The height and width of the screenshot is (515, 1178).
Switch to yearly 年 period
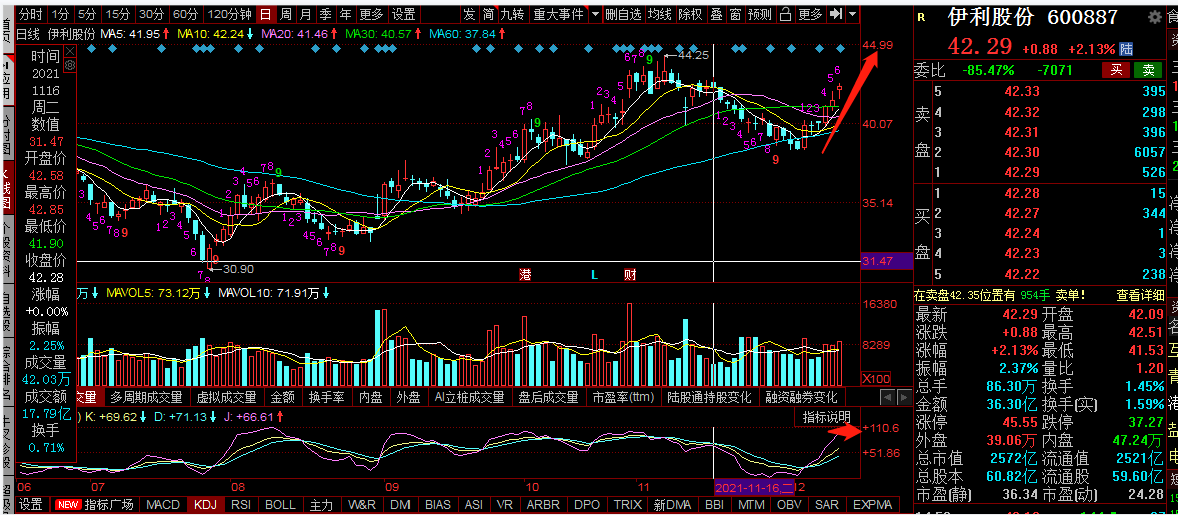pos(344,14)
